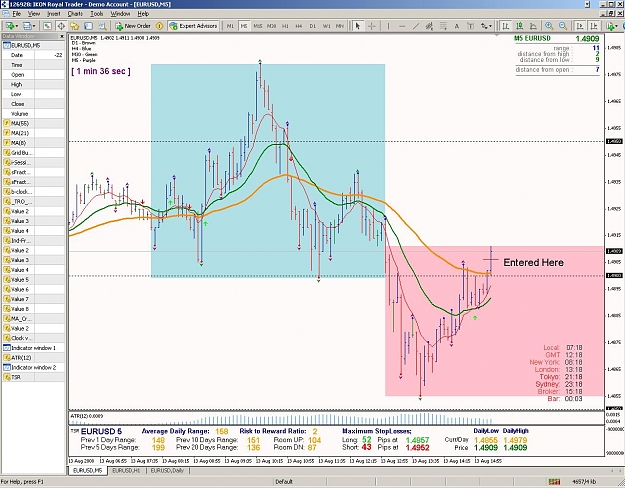Toggle chart shift
The image size is (625, 488).
click(x=594, y=26)
